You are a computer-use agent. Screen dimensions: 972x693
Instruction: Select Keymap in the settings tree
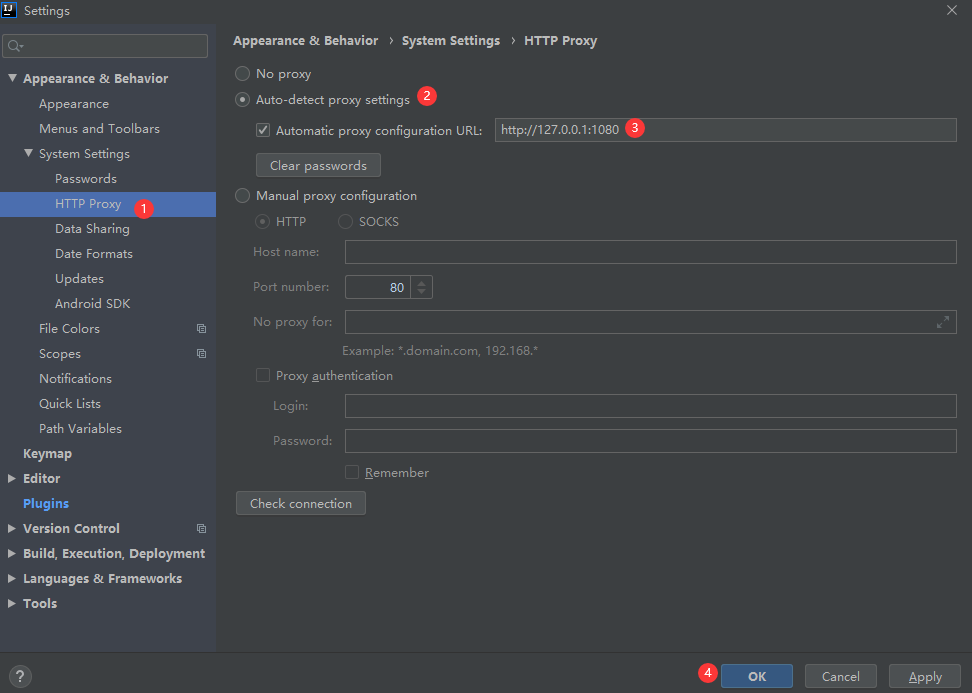(47, 454)
